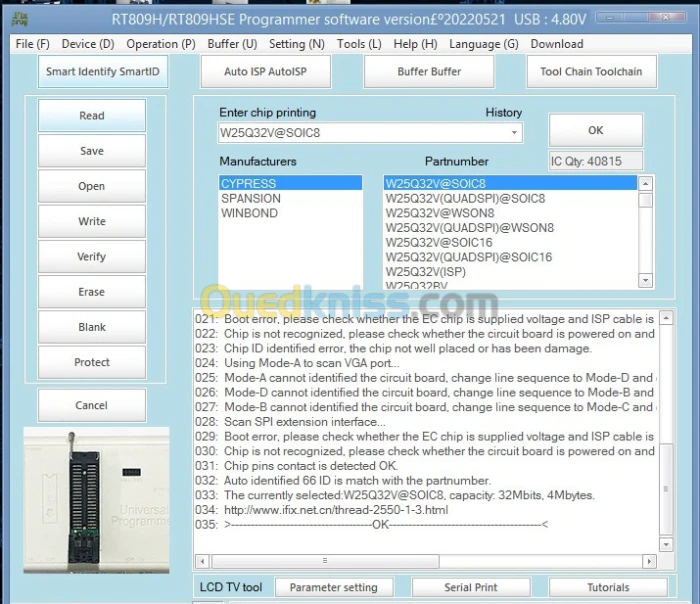Viewport: 700px width, 604px height.
Task: Click the Auto ISP AutoISP button
Action: point(266,71)
